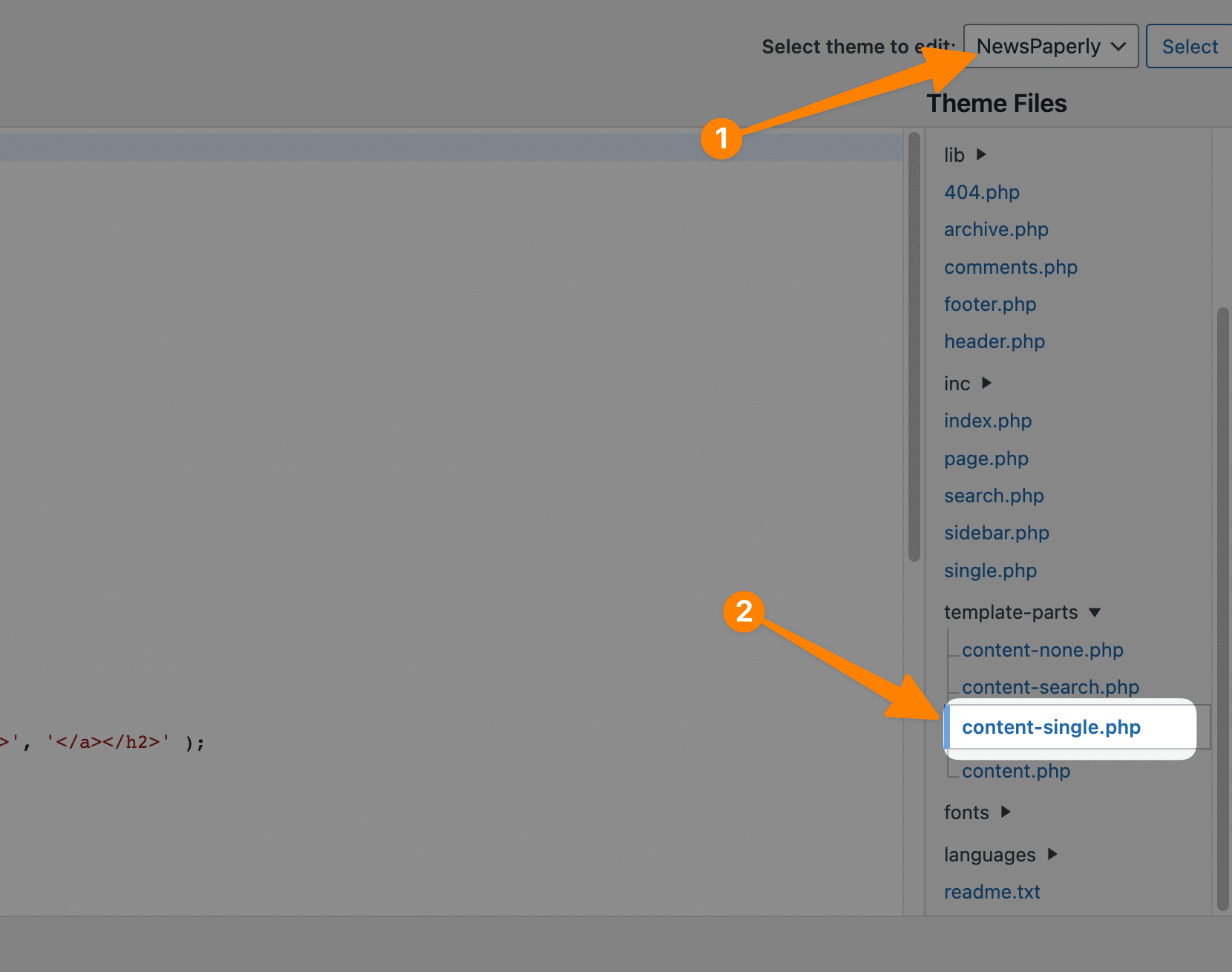Open header.php in the editor

pos(995,341)
